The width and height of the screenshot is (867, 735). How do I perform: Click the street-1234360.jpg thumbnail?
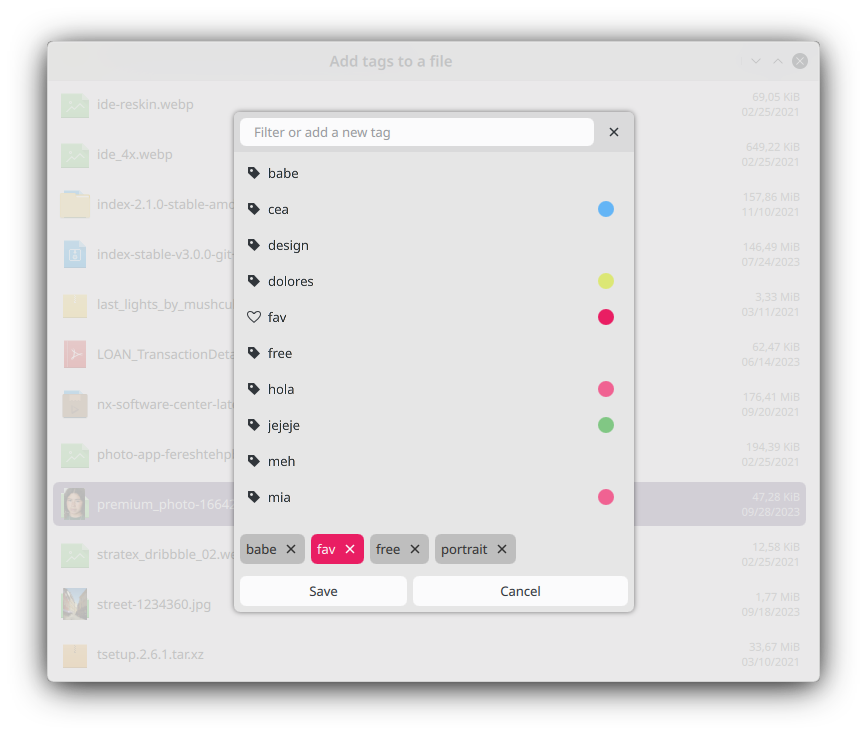75,604
